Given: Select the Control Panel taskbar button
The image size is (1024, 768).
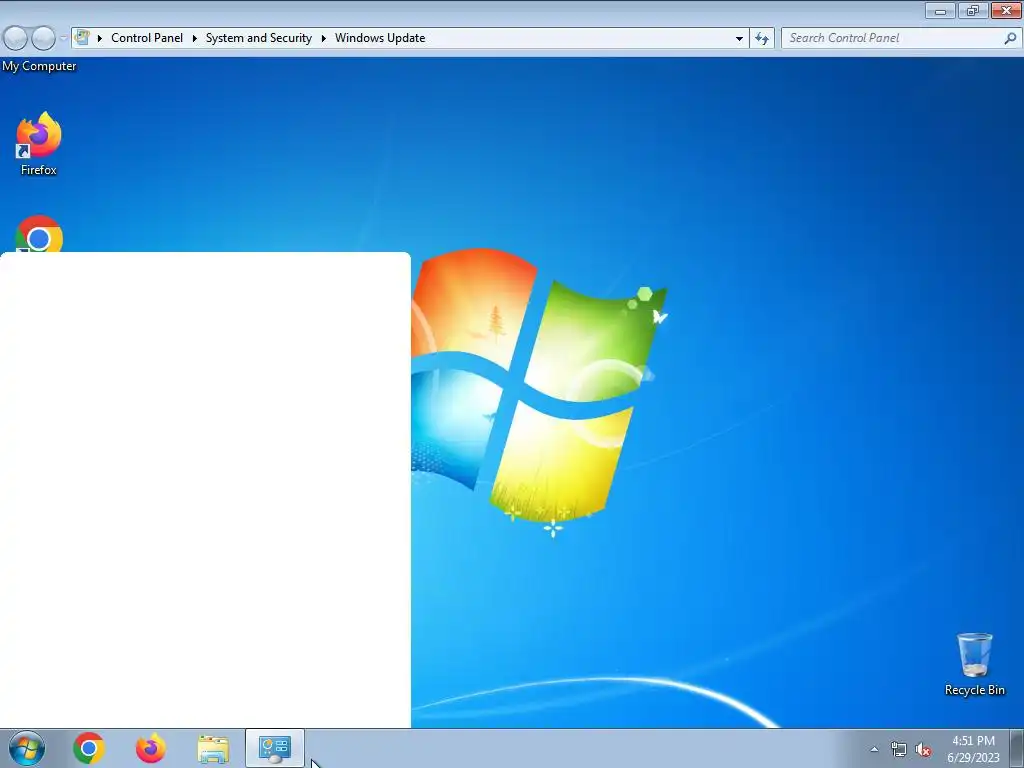Looking at the screenshot, I should [x=275, y=748].
